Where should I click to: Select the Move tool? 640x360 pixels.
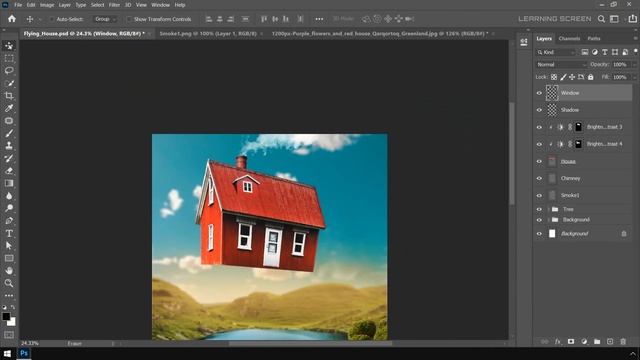[9, 46]
